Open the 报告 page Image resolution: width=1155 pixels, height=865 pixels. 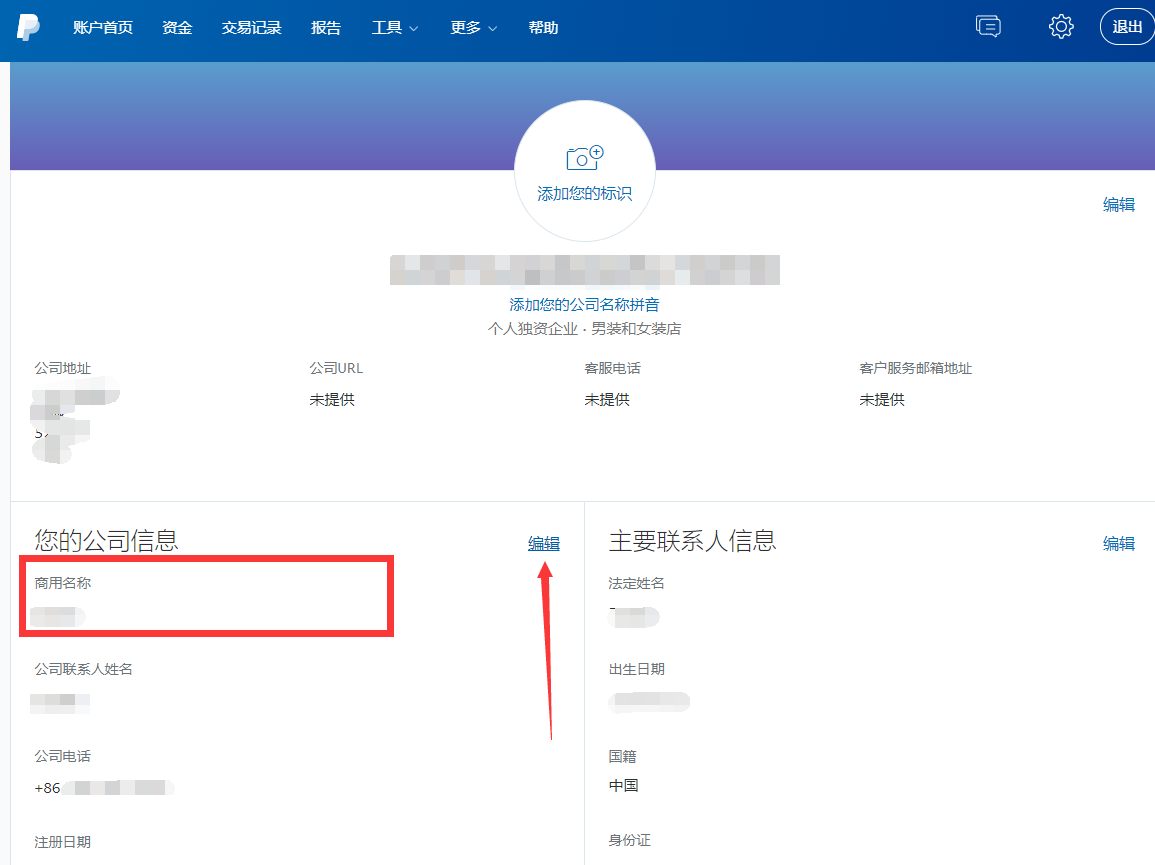[326, 28]
